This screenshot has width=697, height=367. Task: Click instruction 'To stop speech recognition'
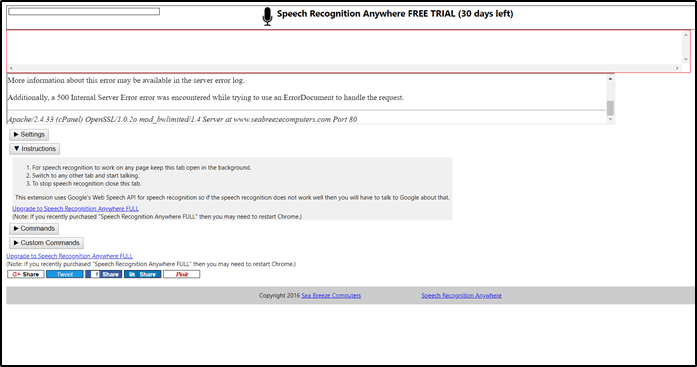coord(87,184)
